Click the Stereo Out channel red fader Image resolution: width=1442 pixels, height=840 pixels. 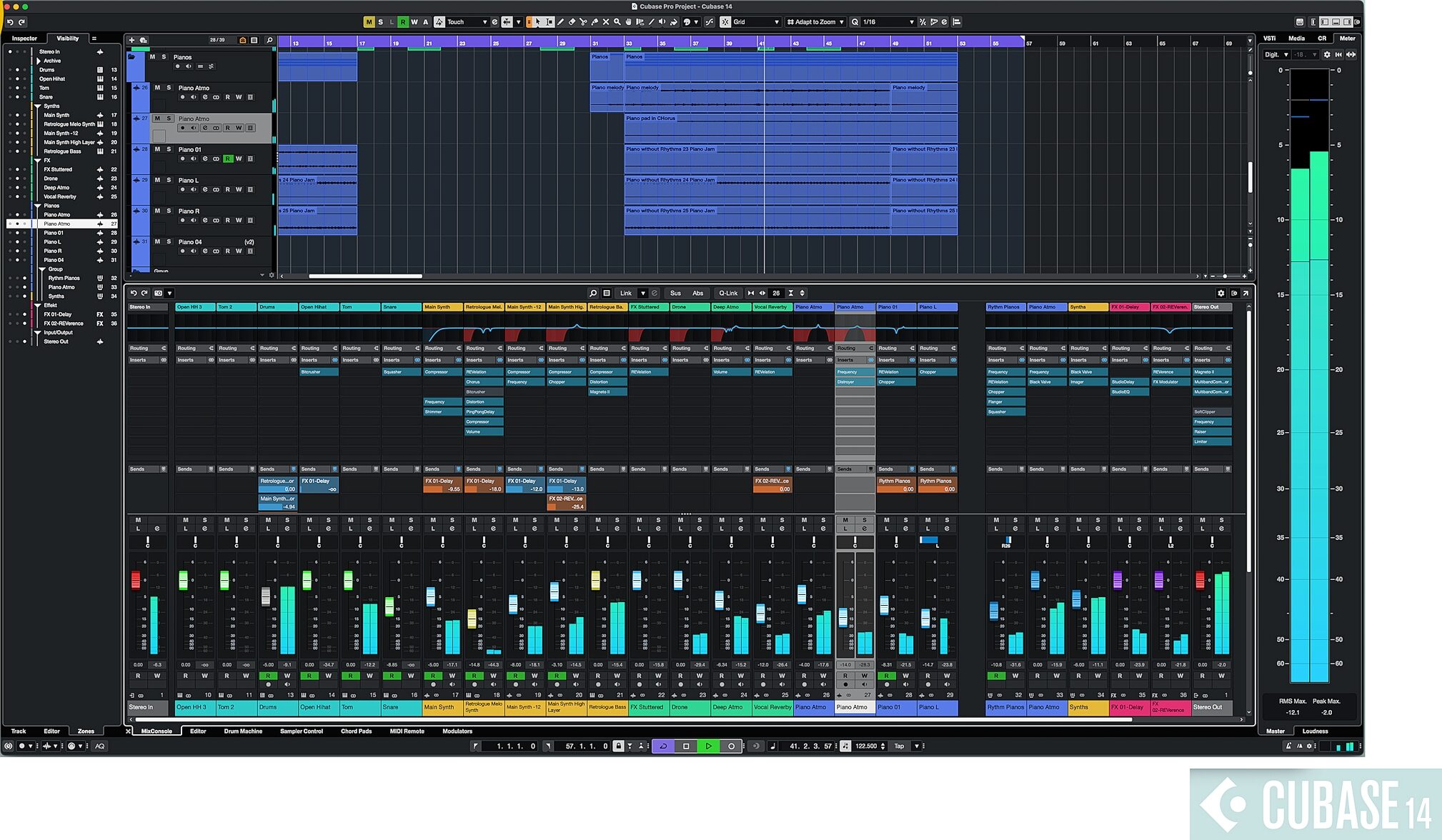1200,579
